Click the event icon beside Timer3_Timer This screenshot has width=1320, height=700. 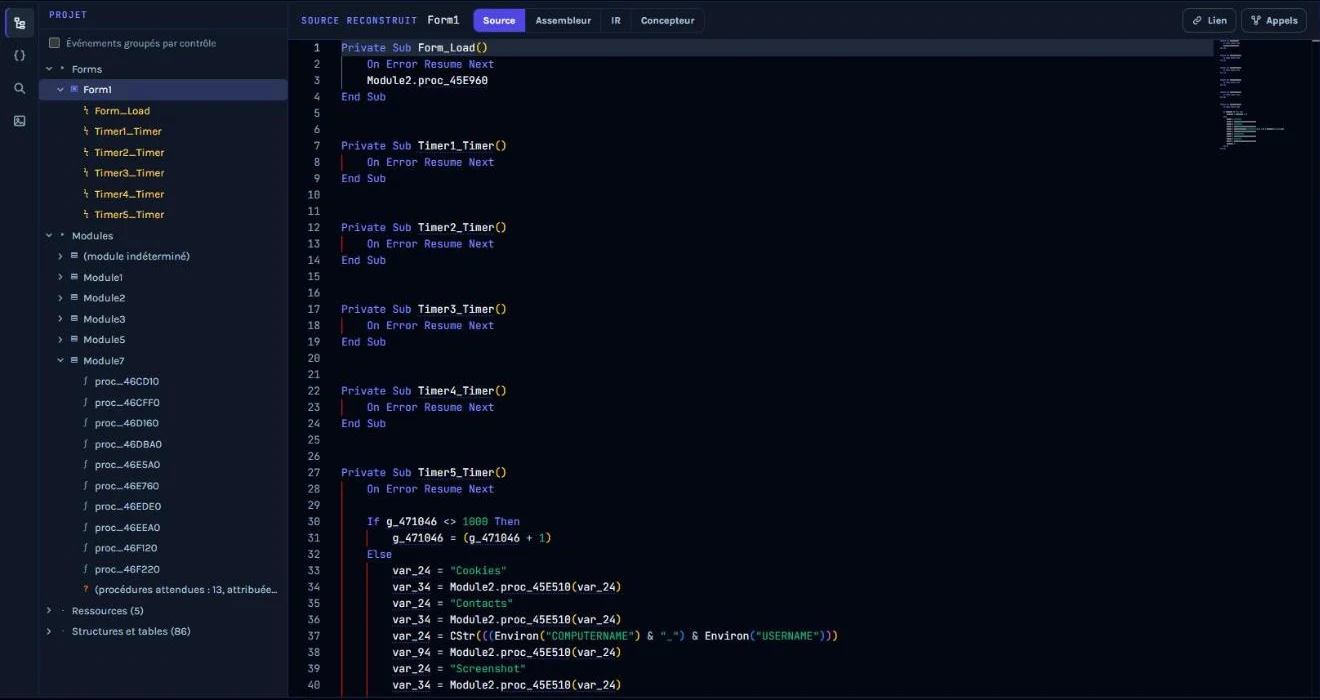[x=86, y=173]
